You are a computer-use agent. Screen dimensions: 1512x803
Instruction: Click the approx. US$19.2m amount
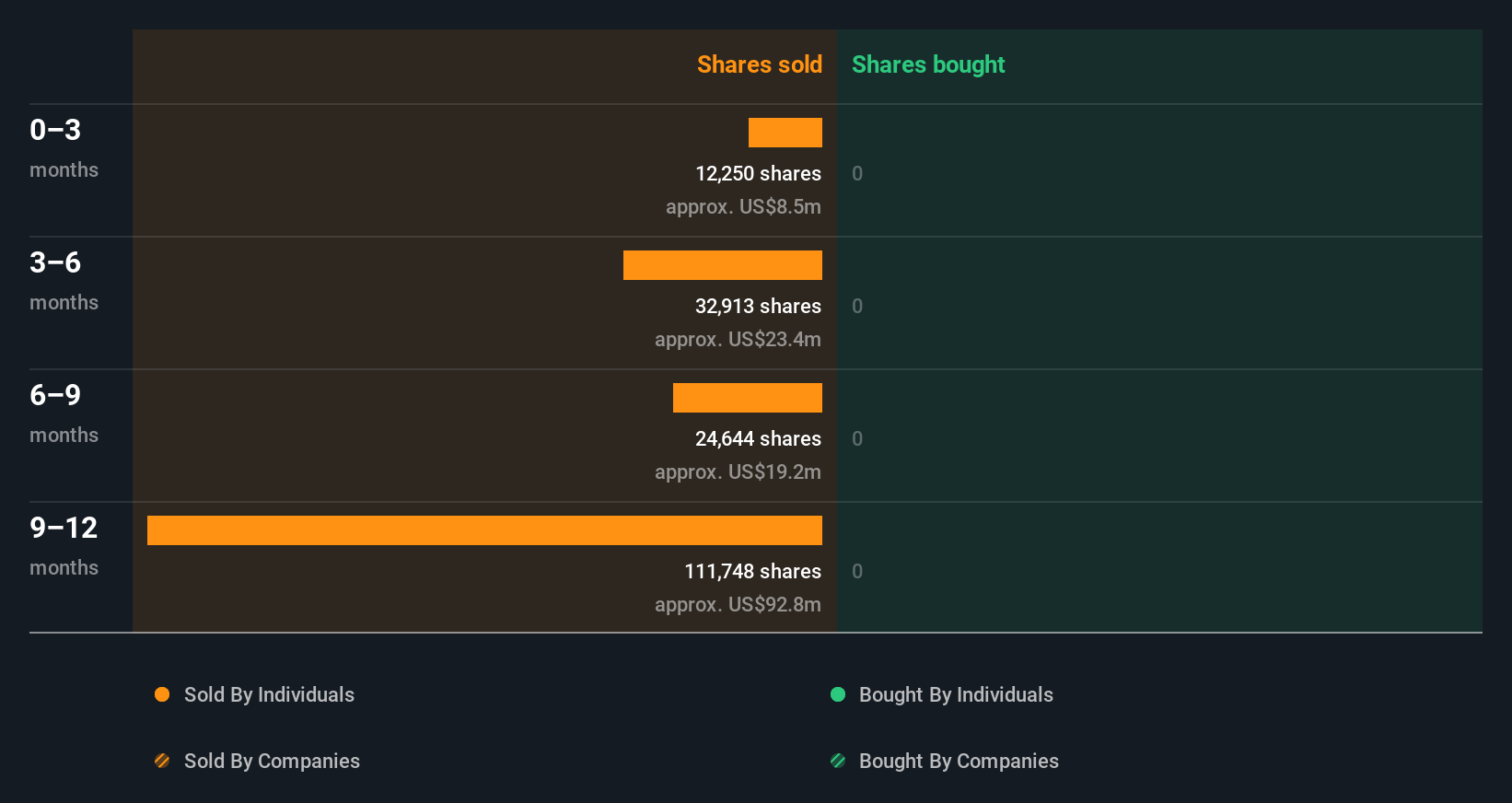point(738,471)
